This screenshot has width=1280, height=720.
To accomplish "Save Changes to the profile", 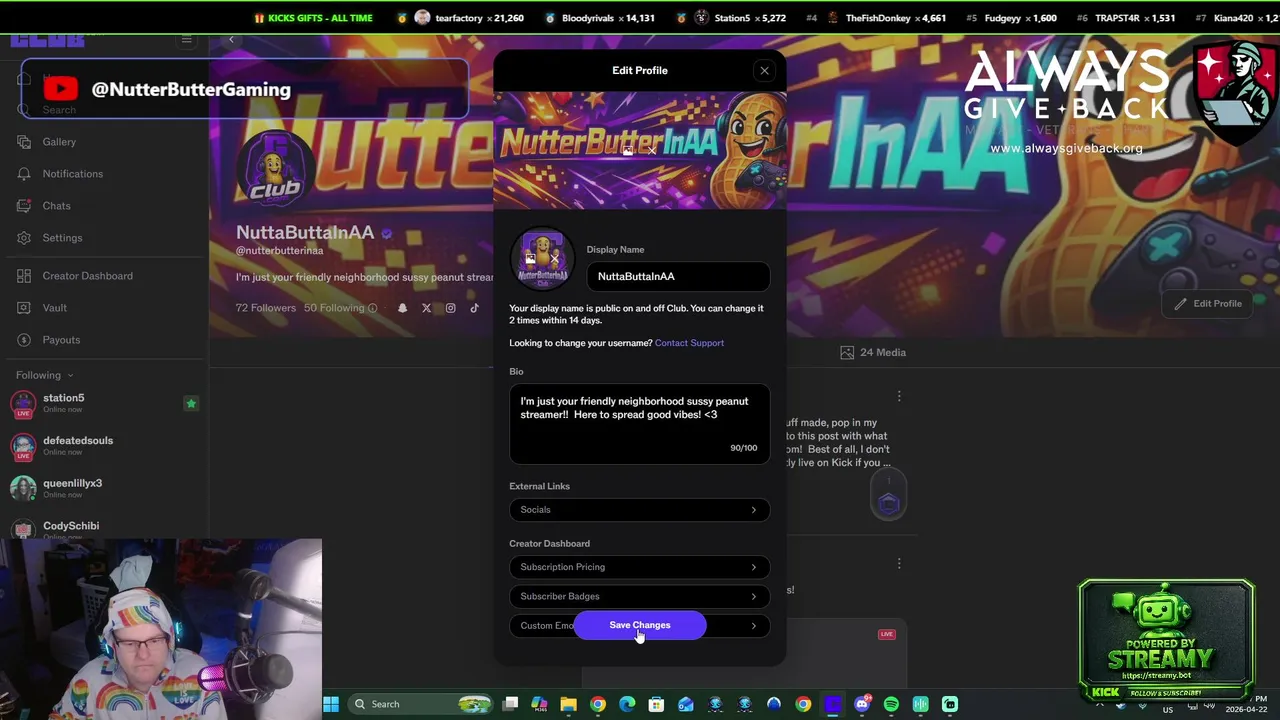I will pos(640,625).
